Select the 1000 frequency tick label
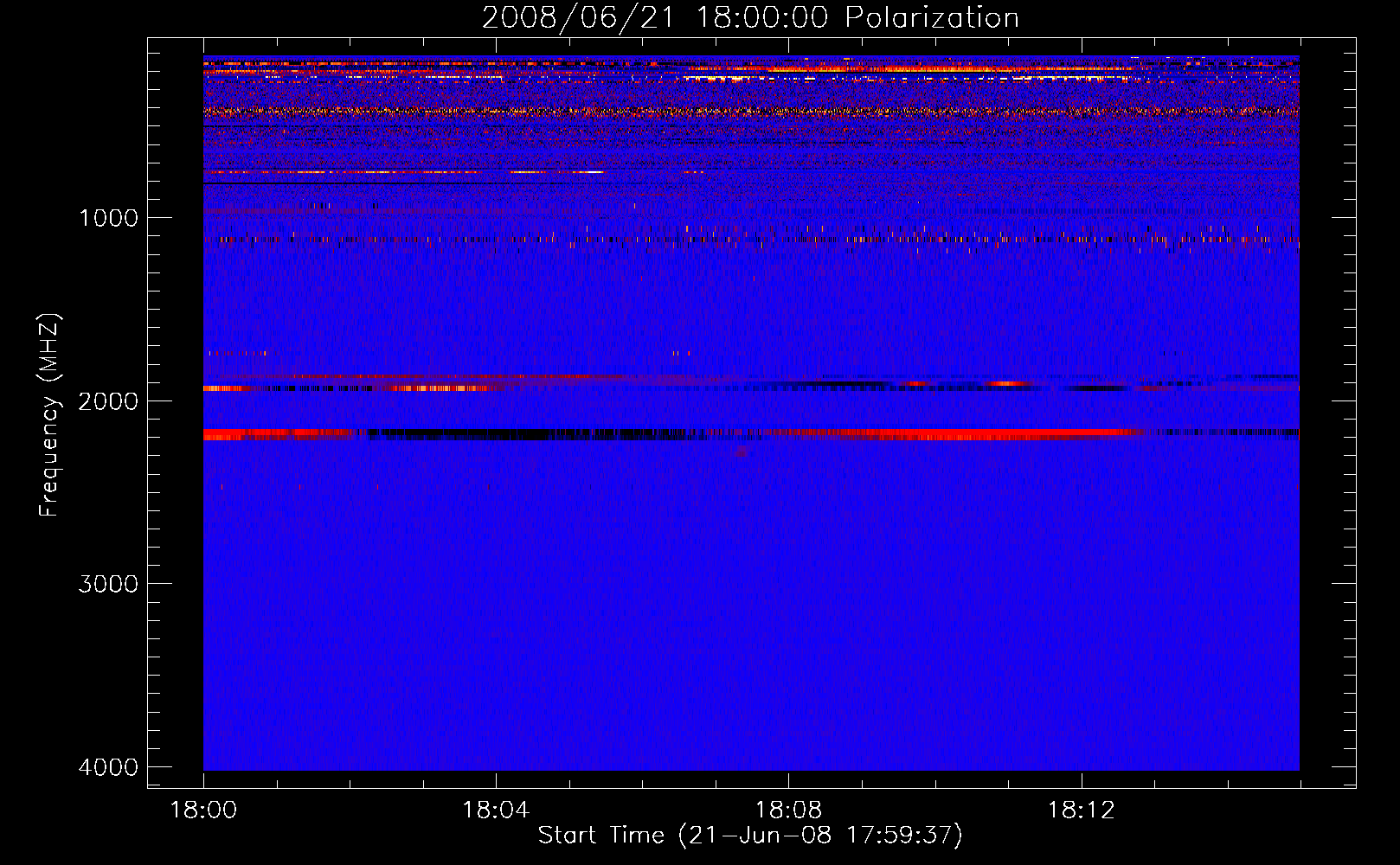Viewport: 1400px width, 865px height. [x=108, y=217]
